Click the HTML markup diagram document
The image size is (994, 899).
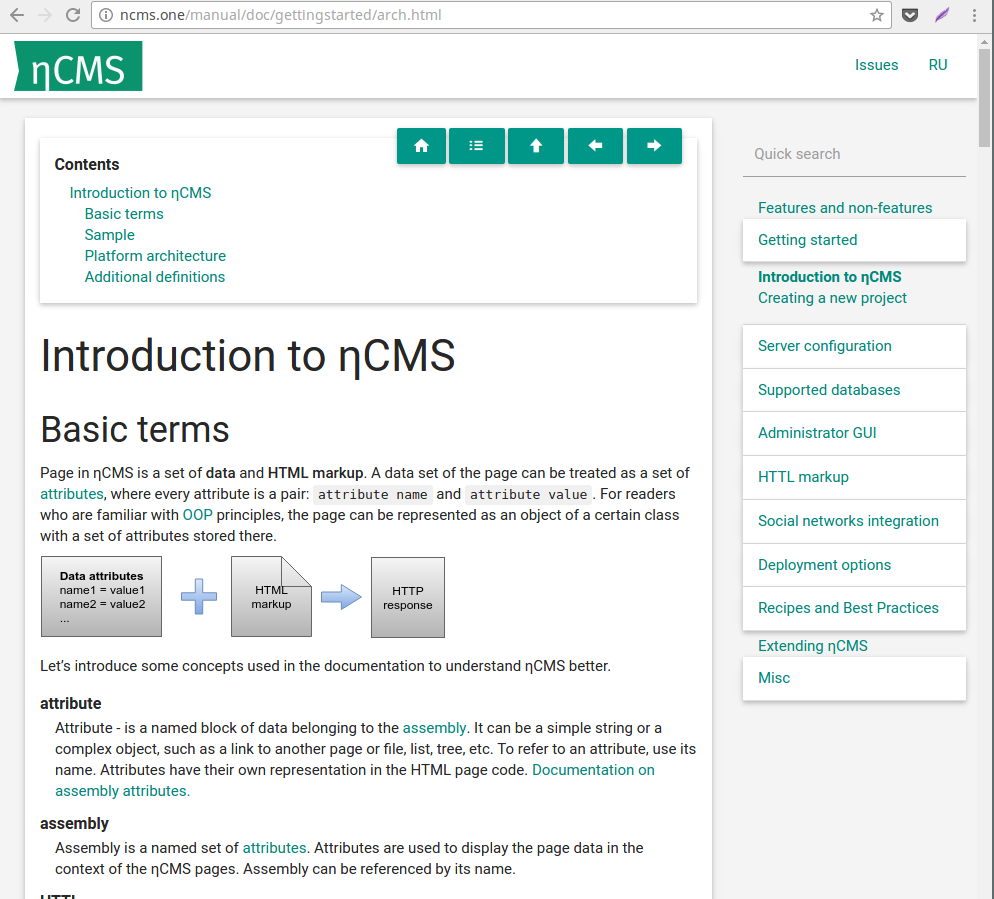pyautogui.click(x=271, y=597)
